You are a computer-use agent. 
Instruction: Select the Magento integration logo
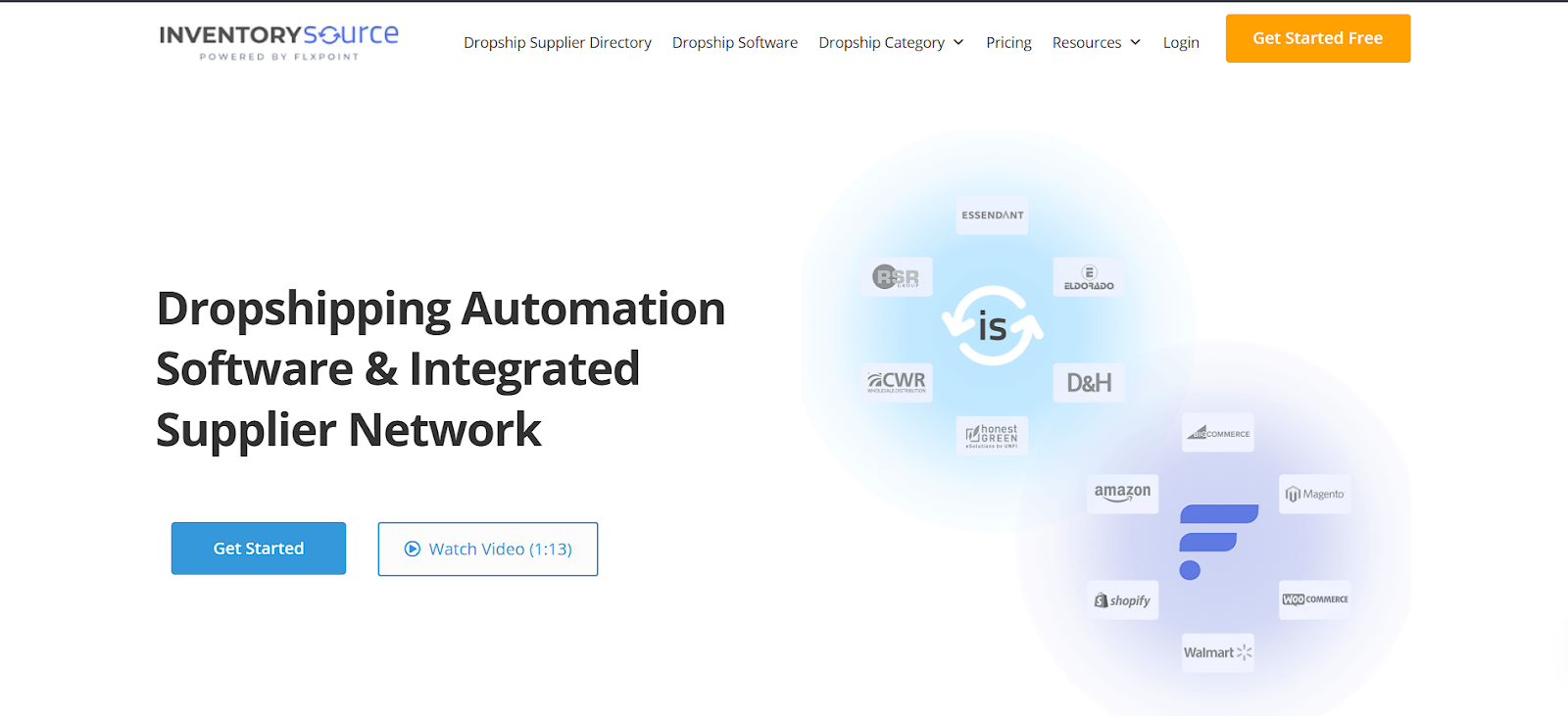click(x=1314, y=494)
